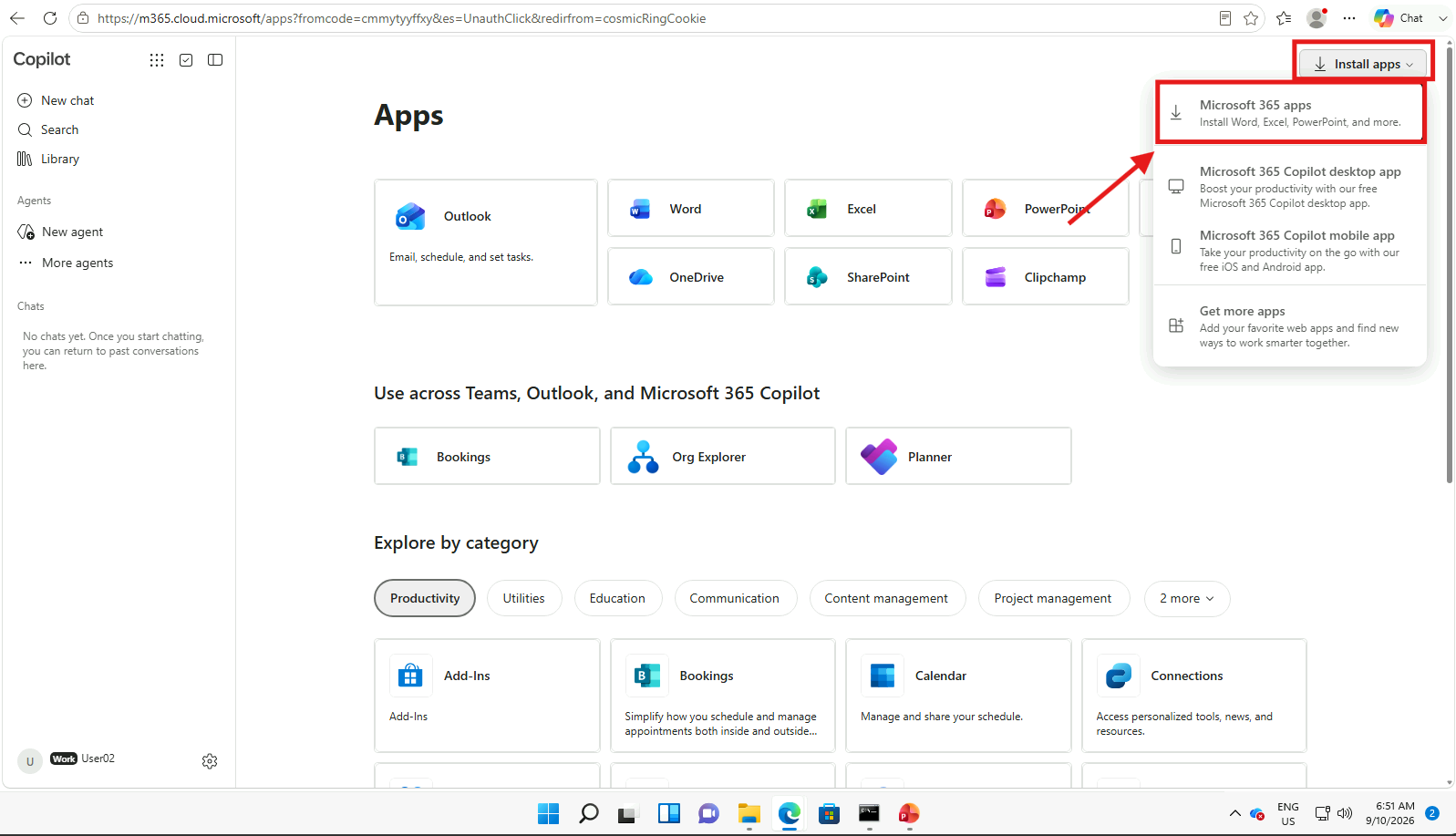Open settings gear at sidebar bottom
Image resolution: width=1456 pixels, height=836 pixels.
(210, 761)
